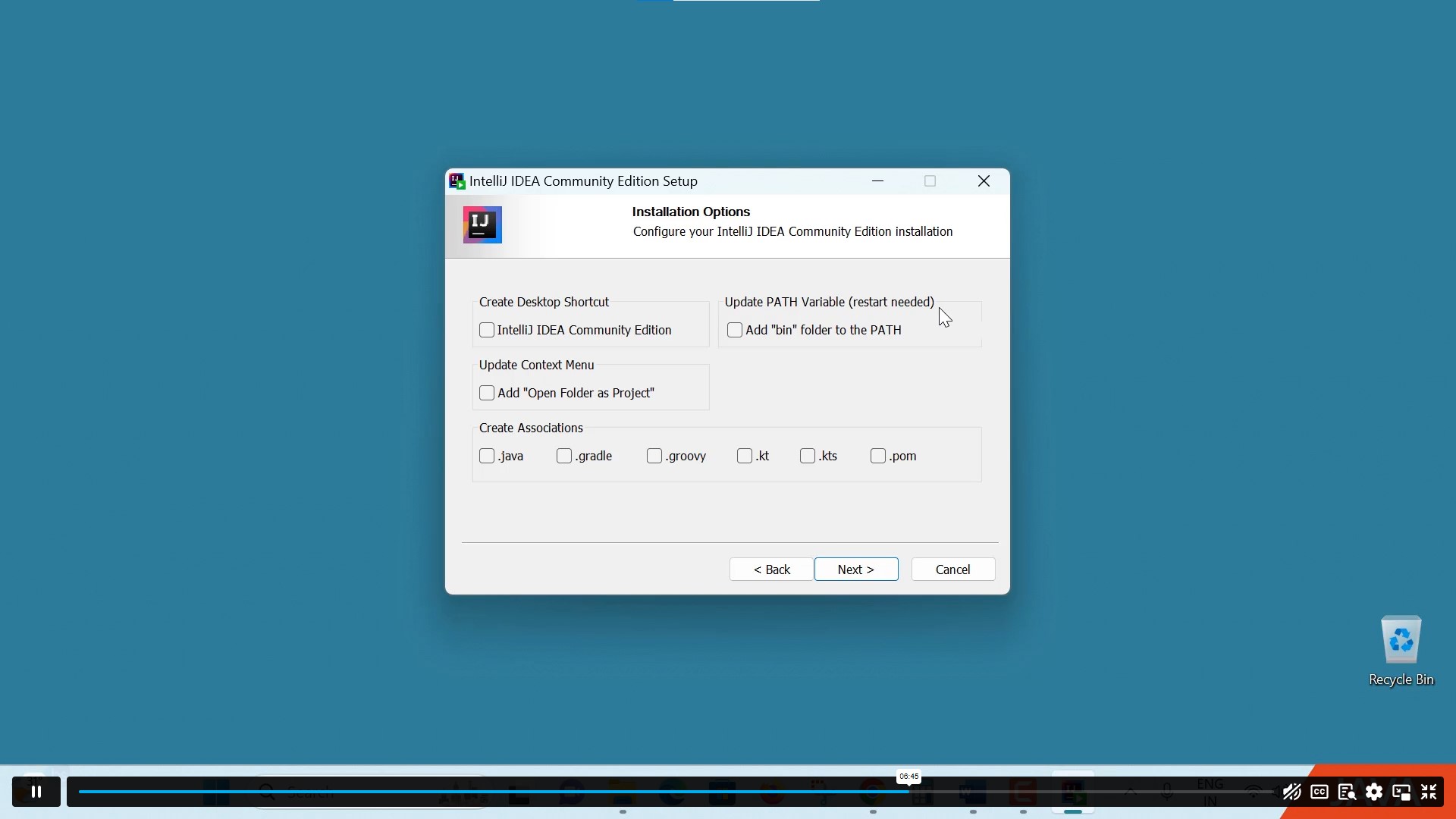Toggle .kts file association checkbox

click(x=807, y=456)
